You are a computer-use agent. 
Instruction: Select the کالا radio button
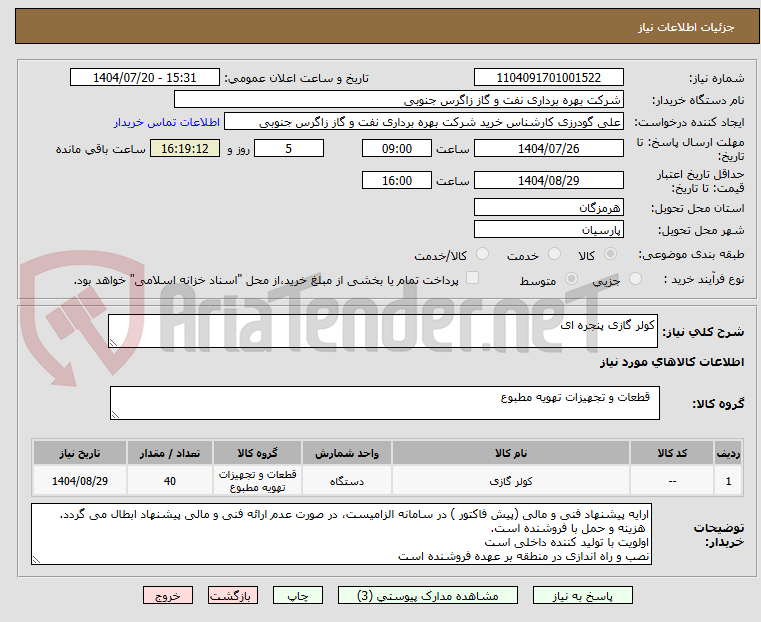point(611,254)
